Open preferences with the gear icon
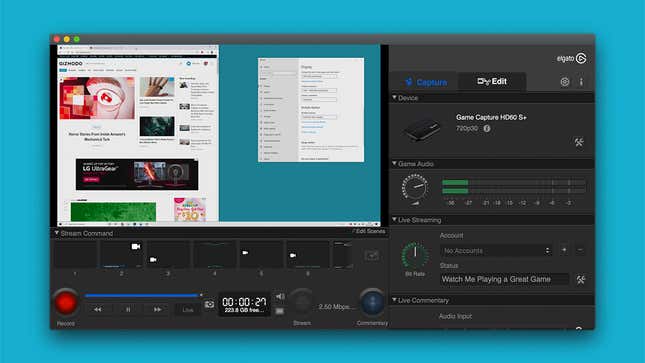The width and height of the screenshot is (645, 363). (565, 81)
